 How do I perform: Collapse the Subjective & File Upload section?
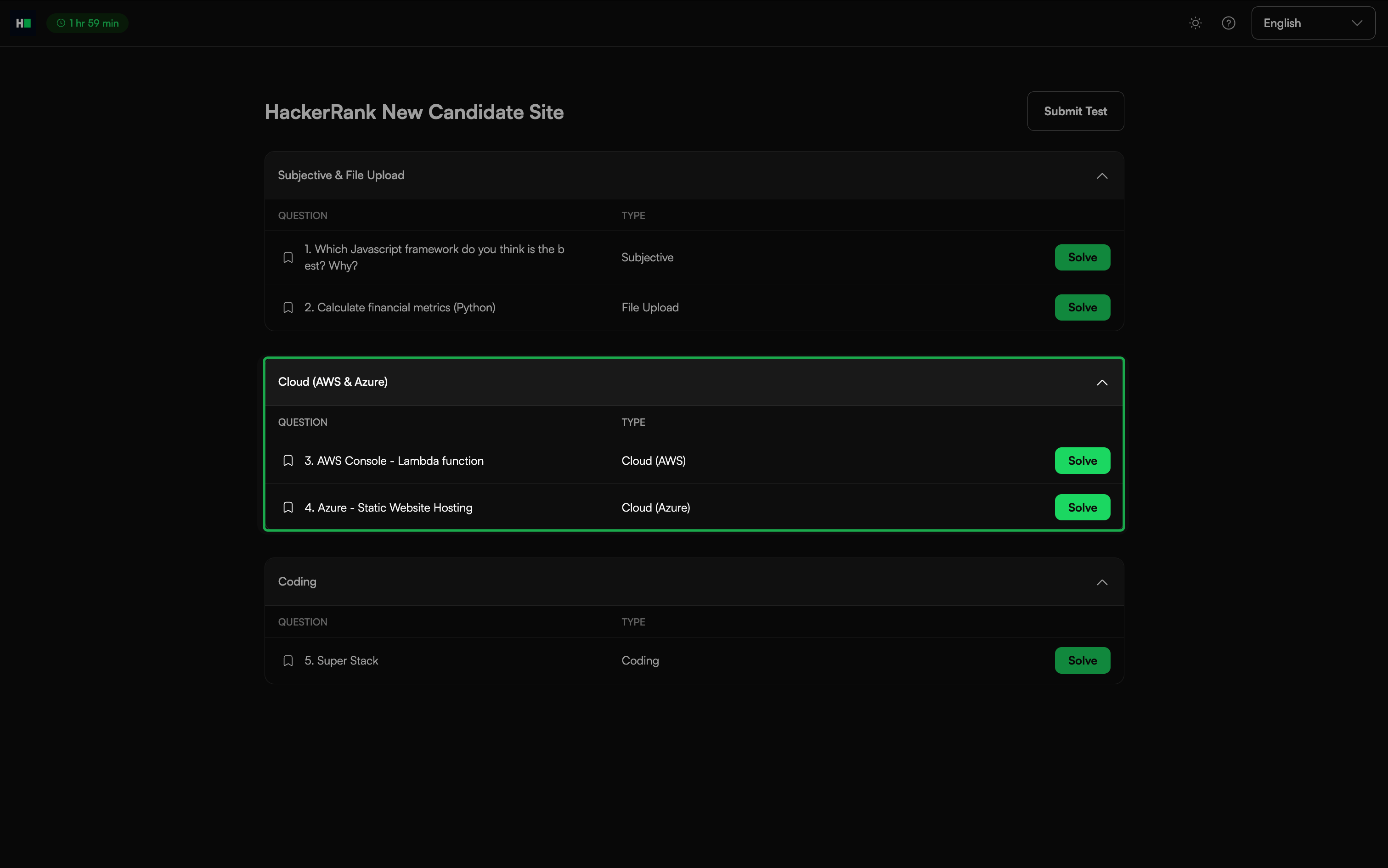1101,175
